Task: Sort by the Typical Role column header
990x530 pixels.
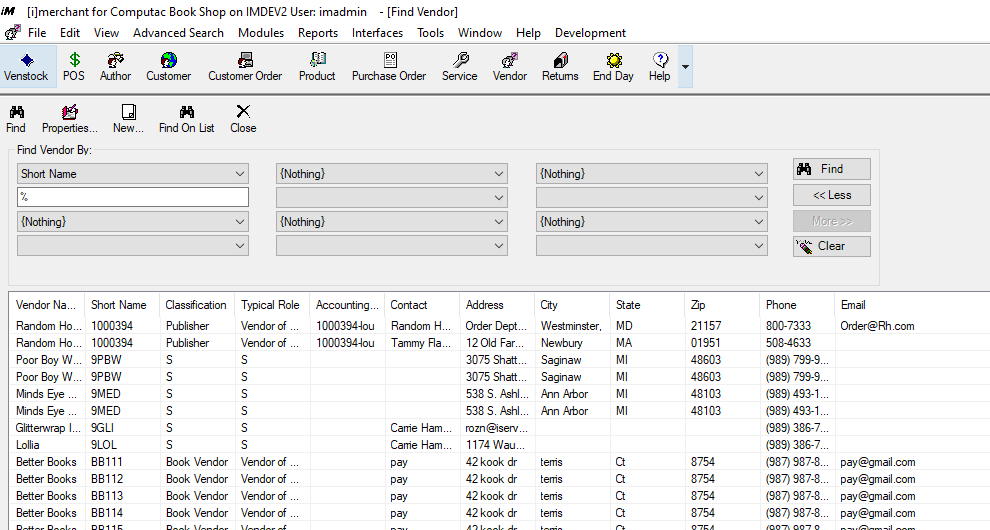Action: coord(271,304)
